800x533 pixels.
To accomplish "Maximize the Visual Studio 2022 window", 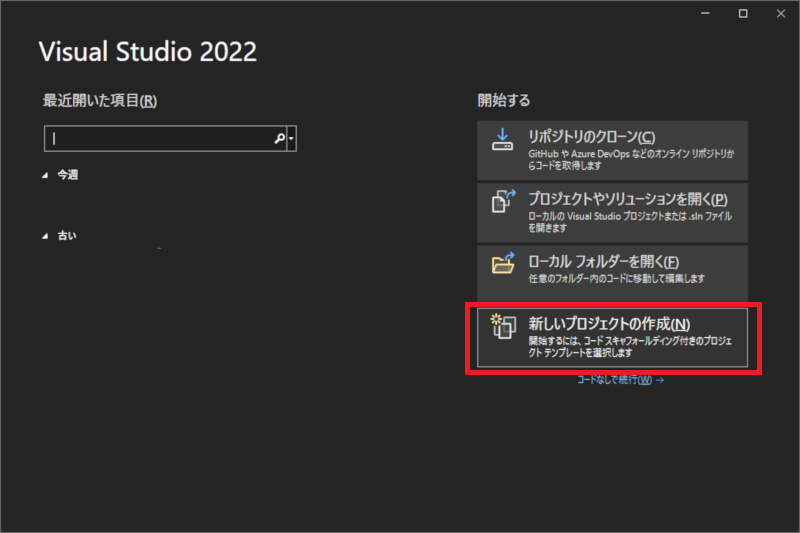I will coord(743,13).
